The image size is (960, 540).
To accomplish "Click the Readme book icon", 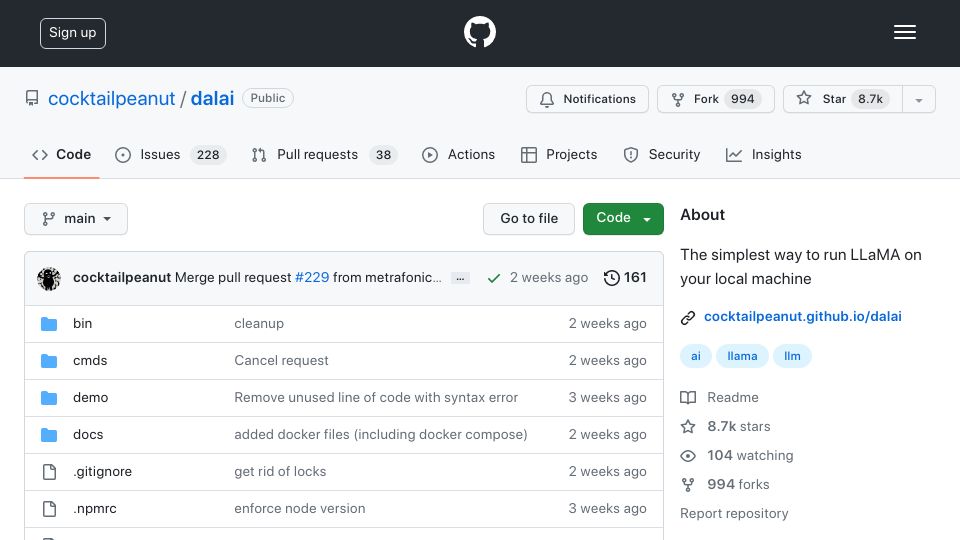I will pos(688,398).
